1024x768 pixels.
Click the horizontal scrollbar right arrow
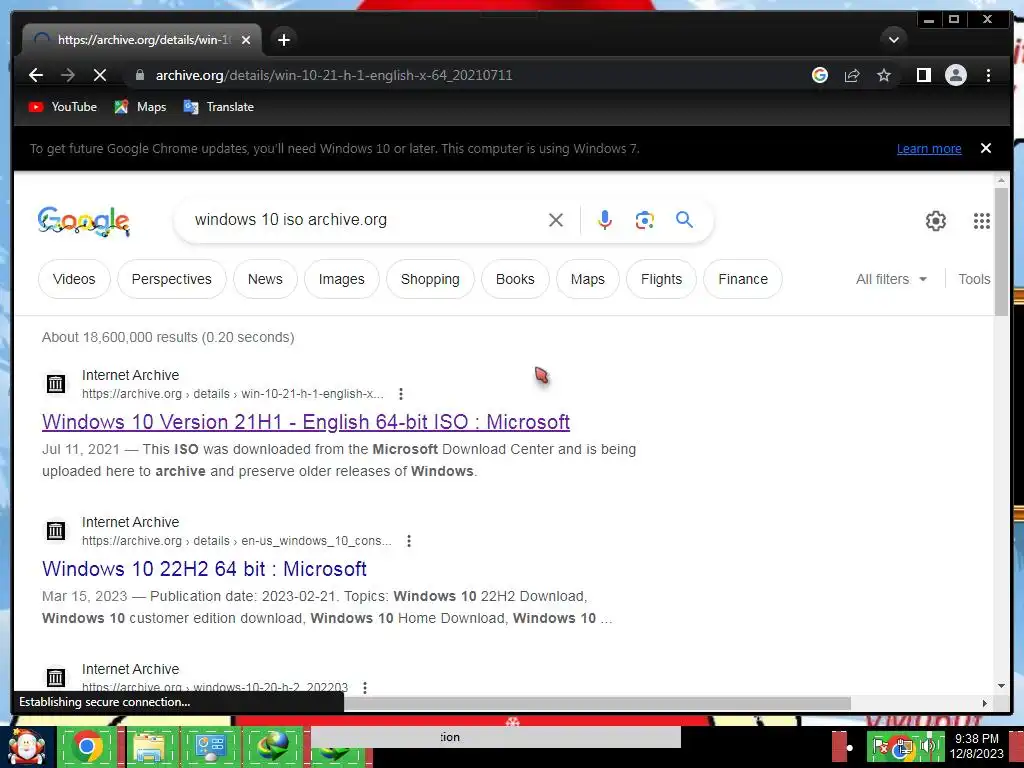[x=985, y=703]
